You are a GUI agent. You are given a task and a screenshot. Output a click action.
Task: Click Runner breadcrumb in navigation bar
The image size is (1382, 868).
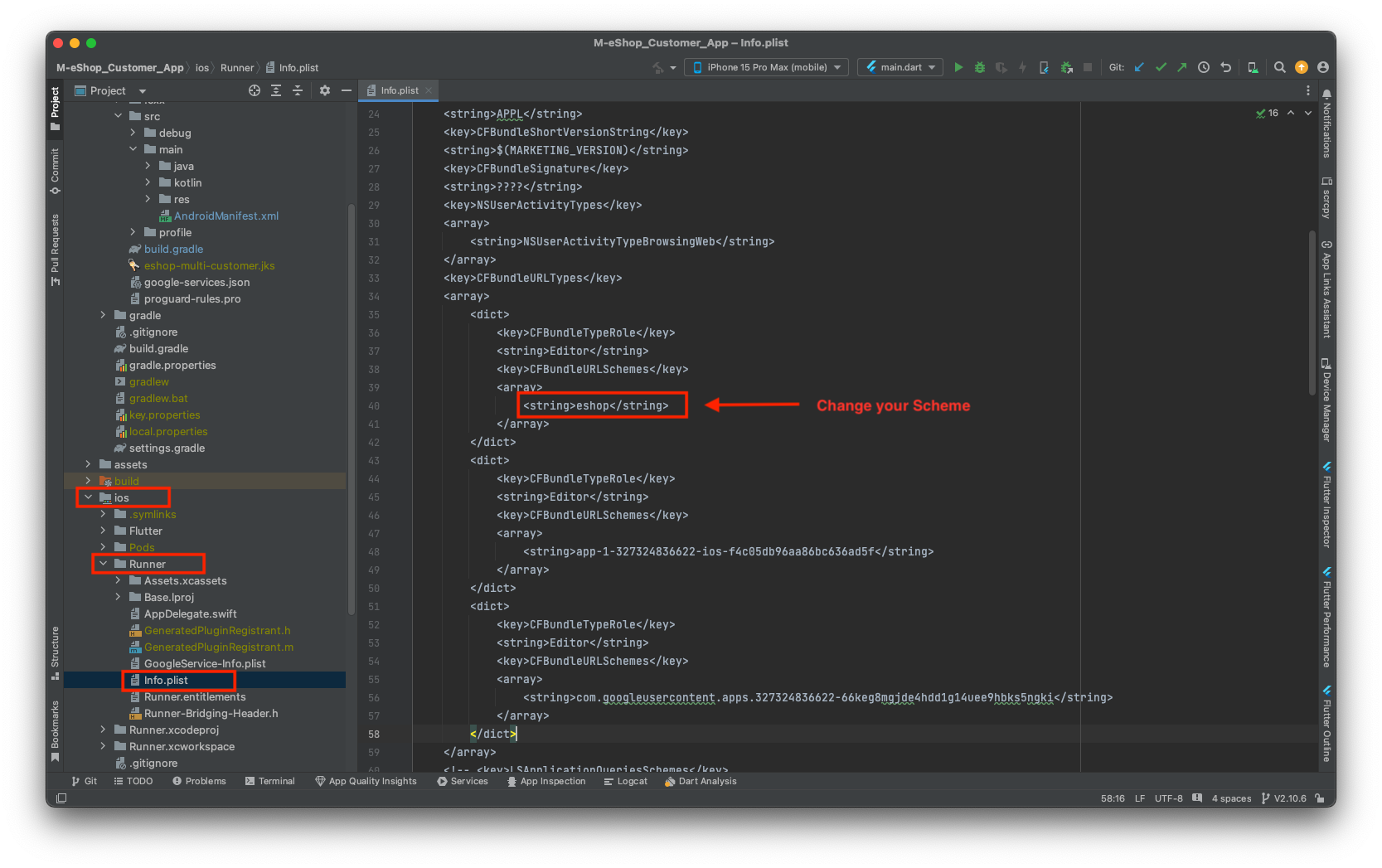click(237, 68)
